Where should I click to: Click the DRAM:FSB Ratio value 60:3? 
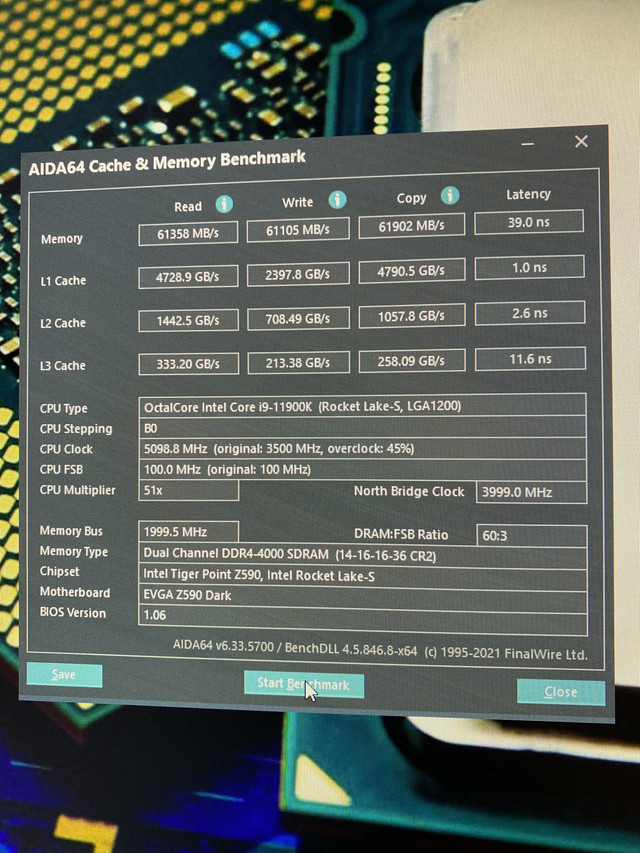[532, 536]
